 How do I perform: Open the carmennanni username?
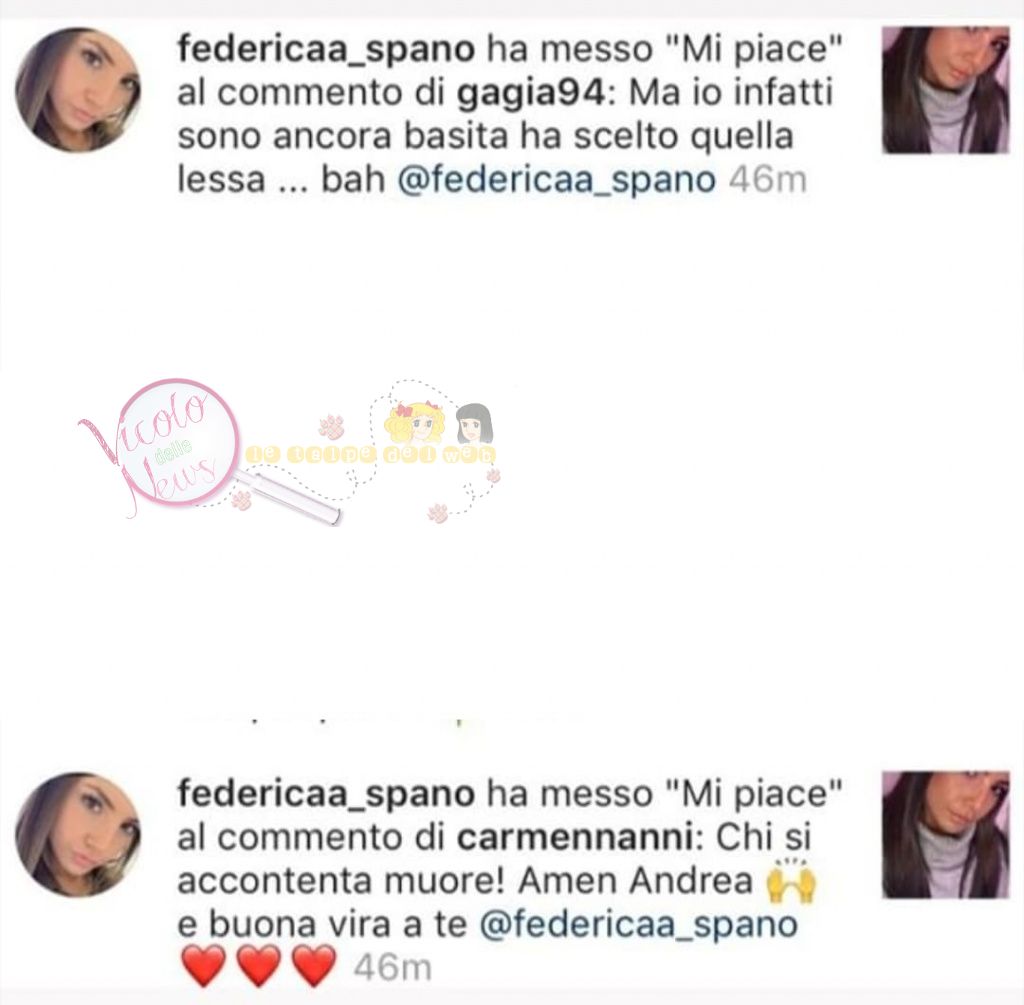574,838
